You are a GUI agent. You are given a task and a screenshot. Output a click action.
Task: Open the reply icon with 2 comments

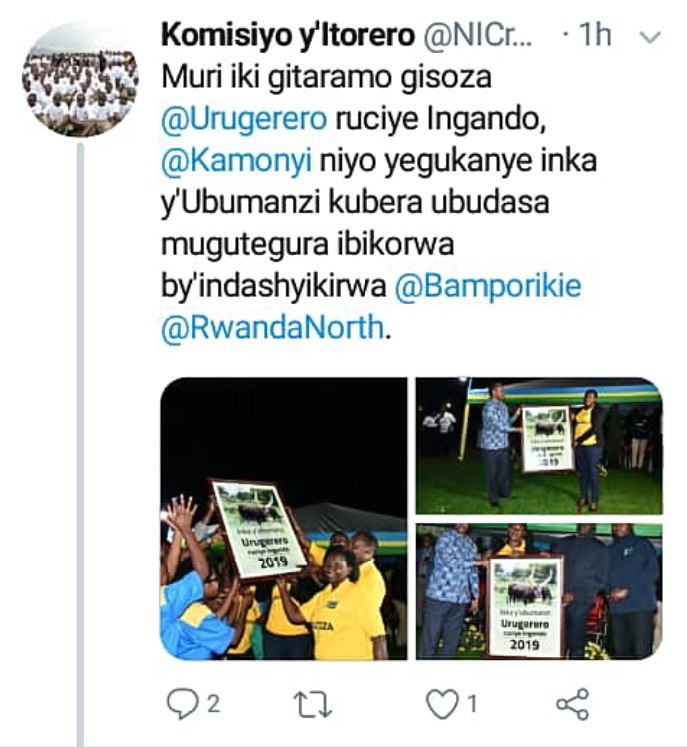click(181, 703)
